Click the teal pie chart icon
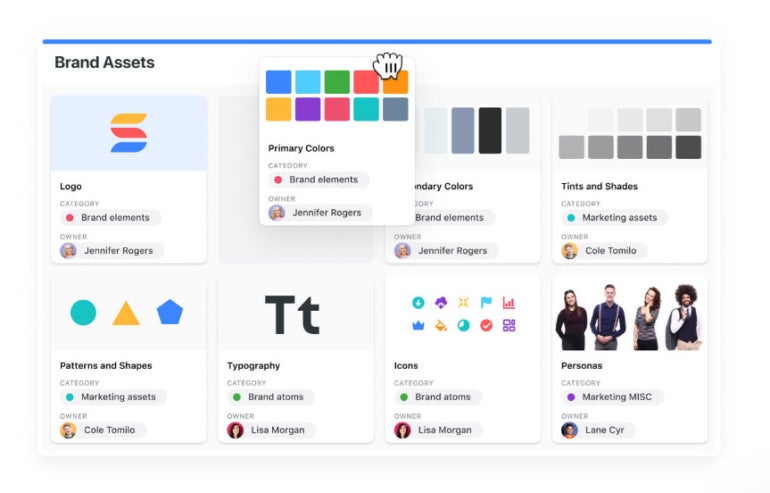This screenshot has height=493, width=770. click(463, 325)
